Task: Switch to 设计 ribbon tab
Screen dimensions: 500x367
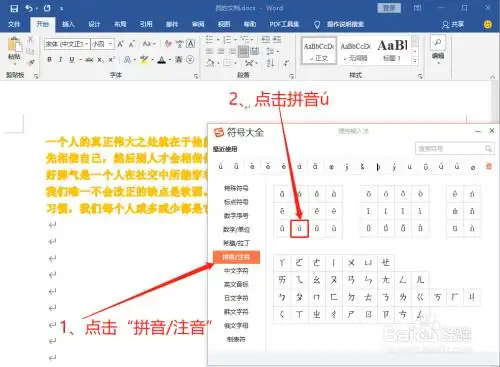Action: [x=94, y=24]
